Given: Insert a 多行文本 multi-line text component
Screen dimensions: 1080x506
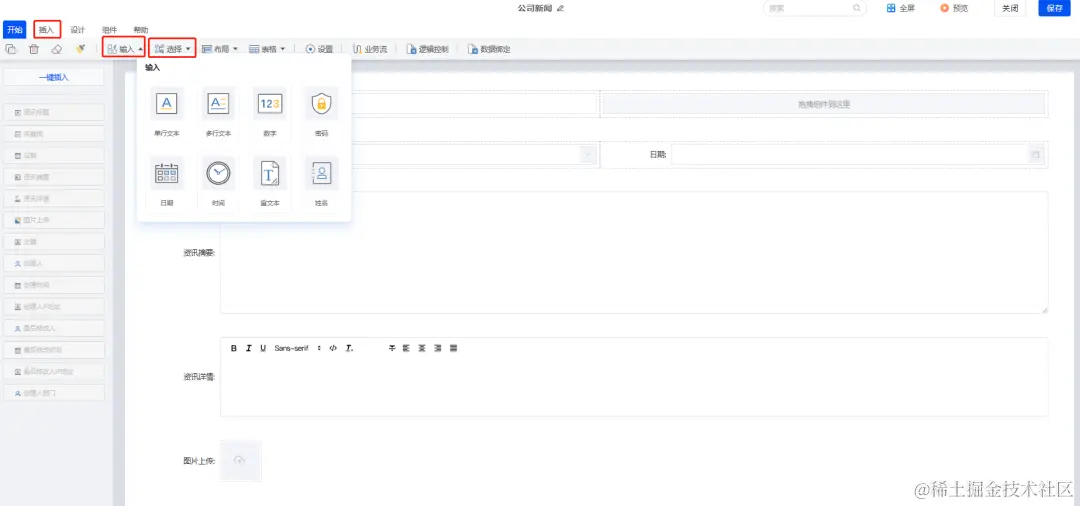Looking at the screenshot, I should pos(218,112).
